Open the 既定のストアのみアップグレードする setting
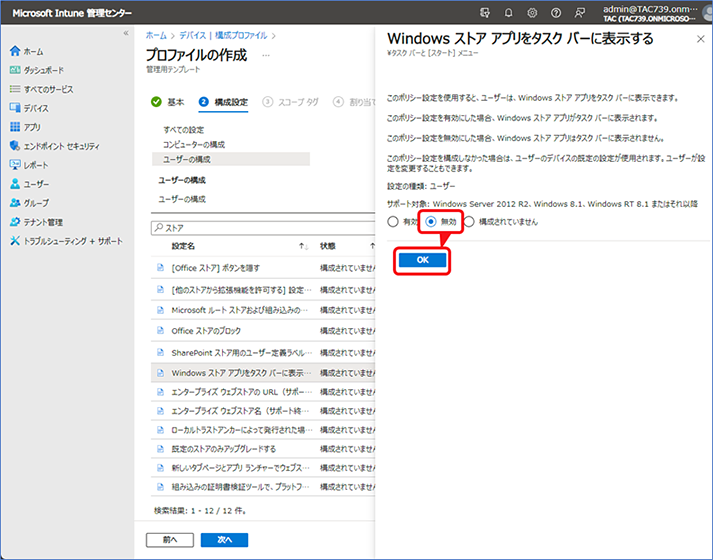This screenshot has height=560, width=713. click(x=224, y=449)
